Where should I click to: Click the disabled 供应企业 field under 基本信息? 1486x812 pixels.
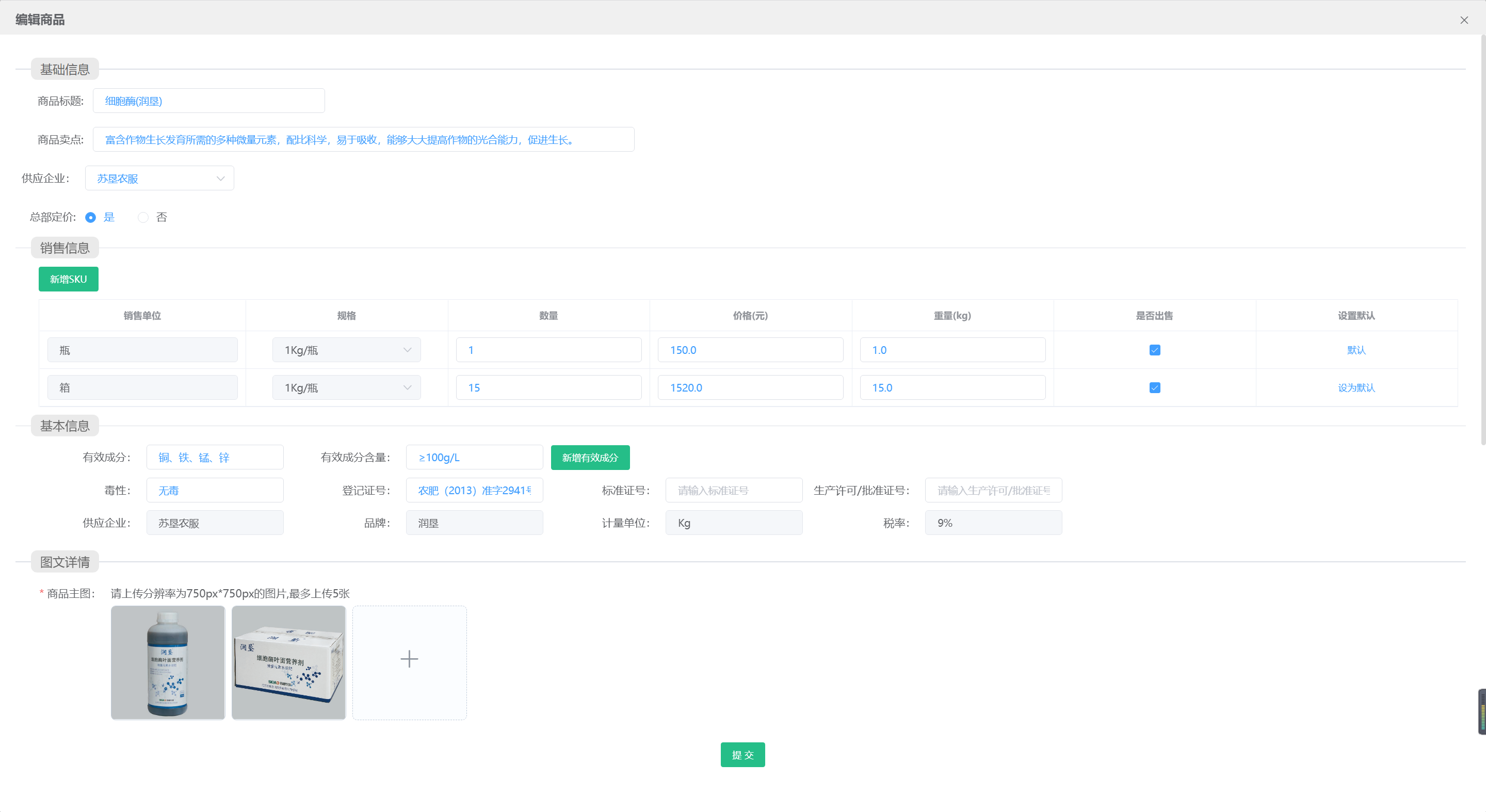click(x=215, y=523)
